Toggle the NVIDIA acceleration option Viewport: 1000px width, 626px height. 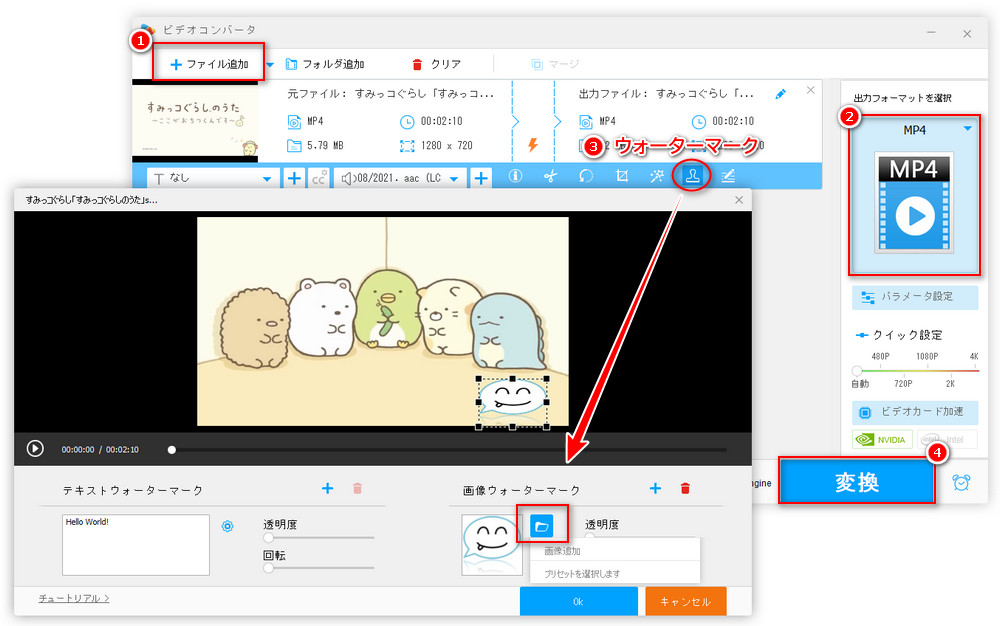(x=882, y=440)
